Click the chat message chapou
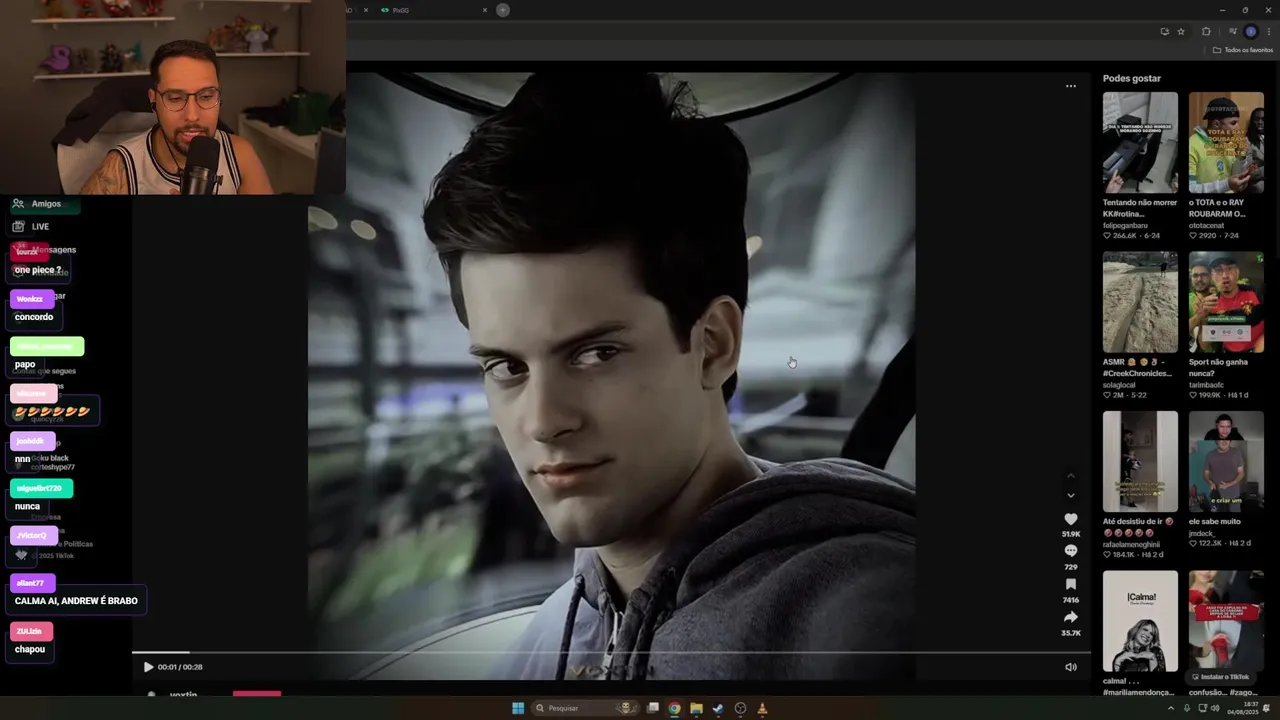 30,649
